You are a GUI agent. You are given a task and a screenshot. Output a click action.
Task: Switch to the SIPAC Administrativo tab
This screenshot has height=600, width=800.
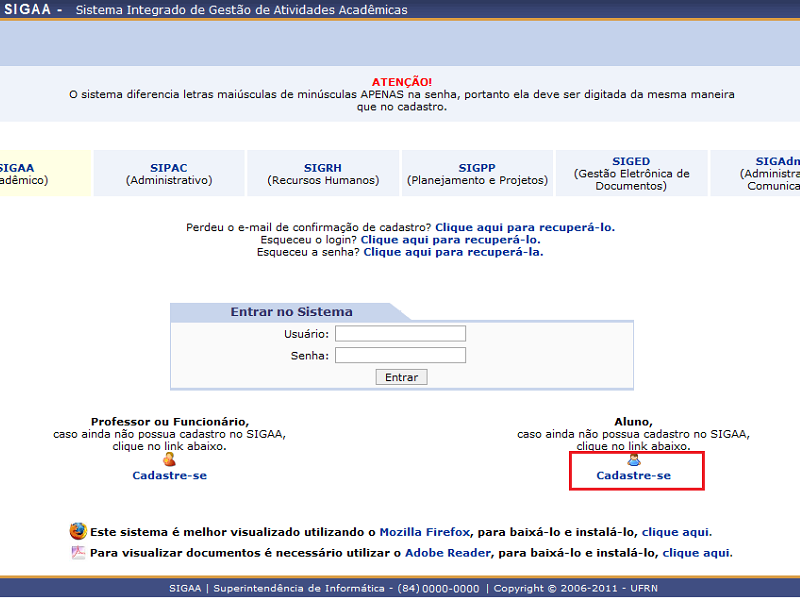(x=169, y=174)
